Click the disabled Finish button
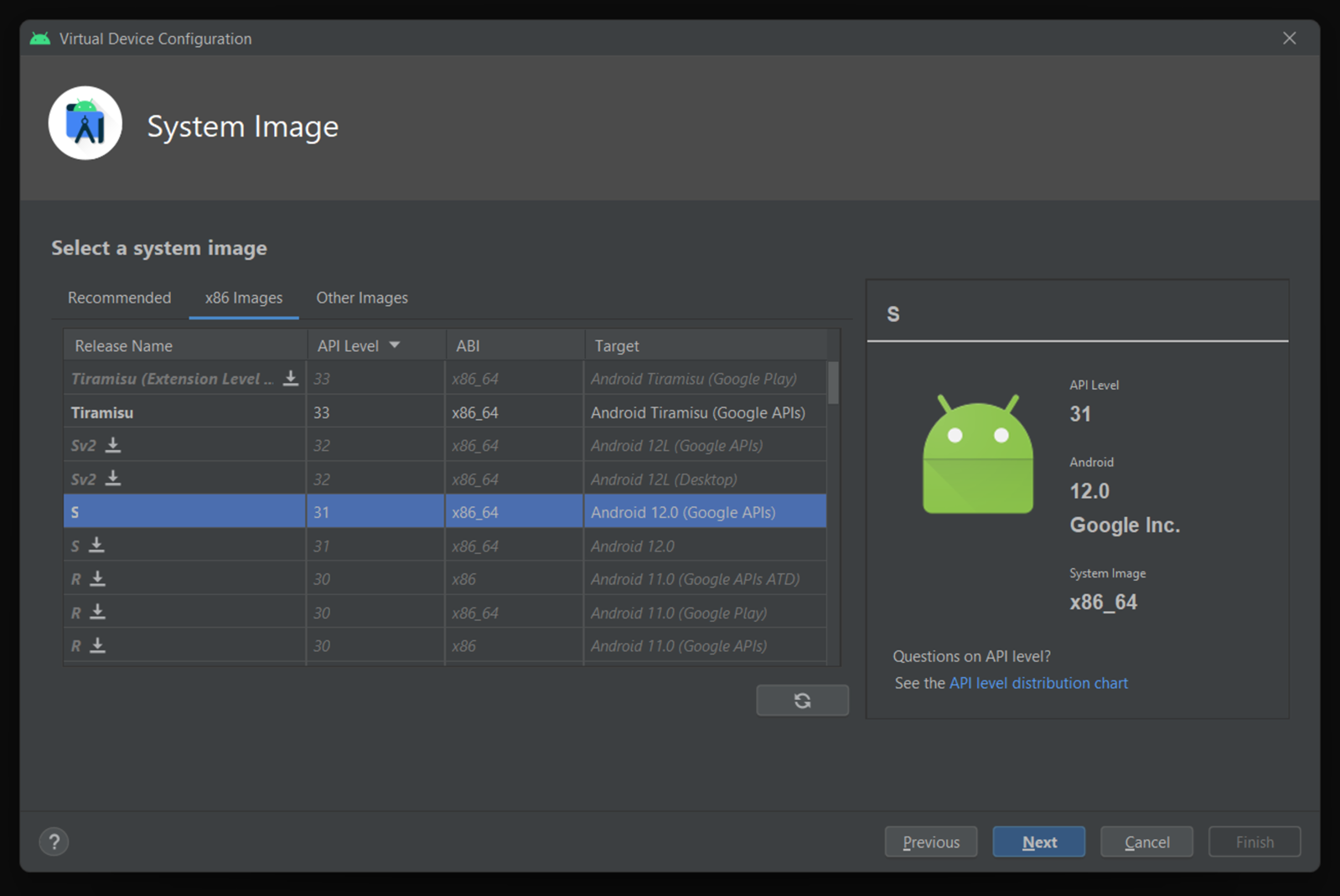 pyautogui.click(x=1255, y=842)
